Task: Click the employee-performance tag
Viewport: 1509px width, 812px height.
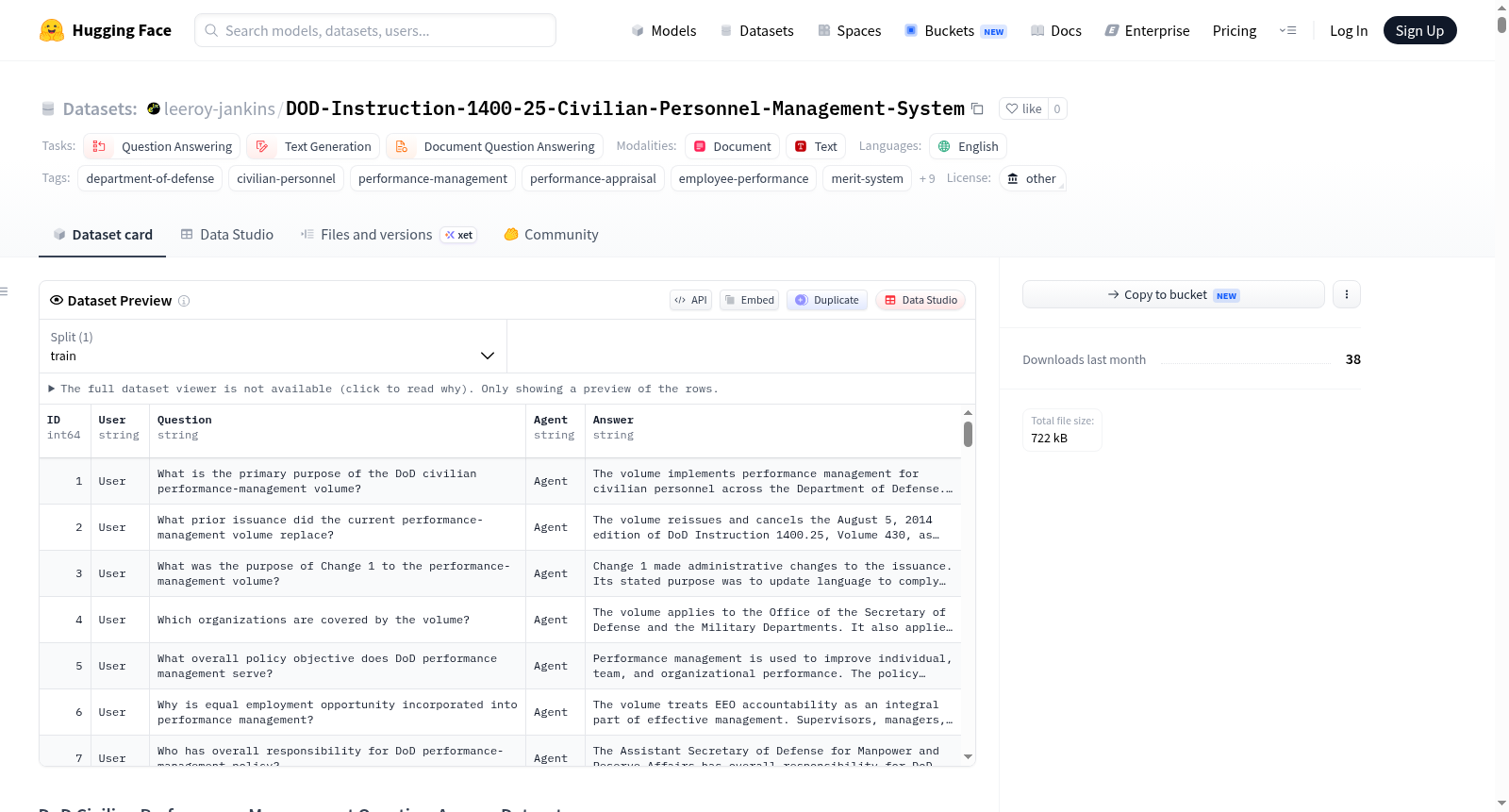Action: tap(744, 178)
